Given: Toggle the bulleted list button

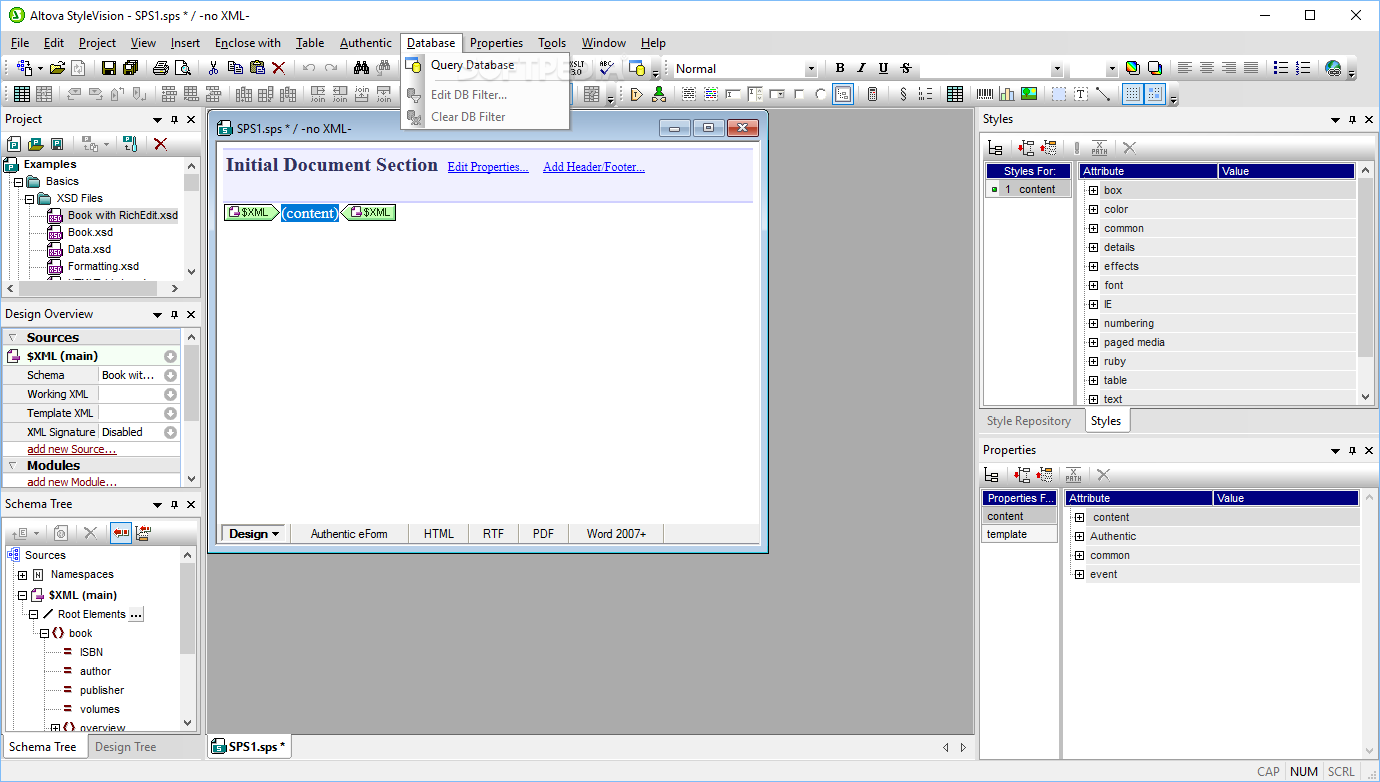Looking at the screenshot, I should tap(1281, 68).
